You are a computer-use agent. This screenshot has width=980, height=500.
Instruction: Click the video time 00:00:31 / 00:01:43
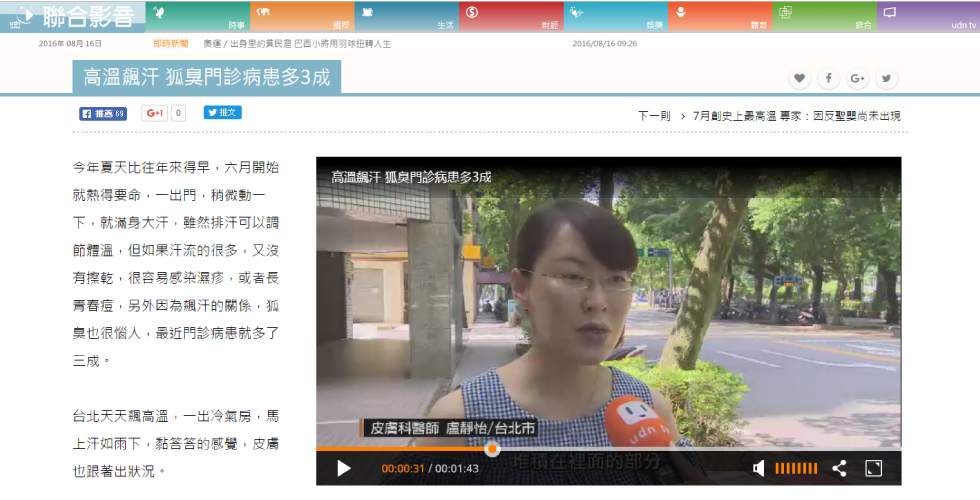tap(430, 468)
